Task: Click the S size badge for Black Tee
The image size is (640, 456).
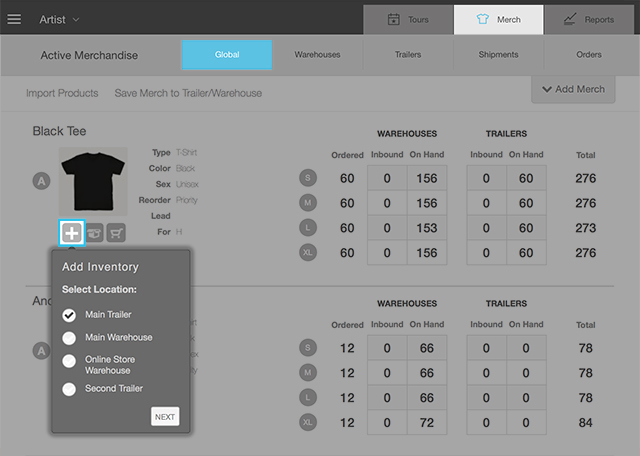Action: pyautogui.click(x=308, y=179)
